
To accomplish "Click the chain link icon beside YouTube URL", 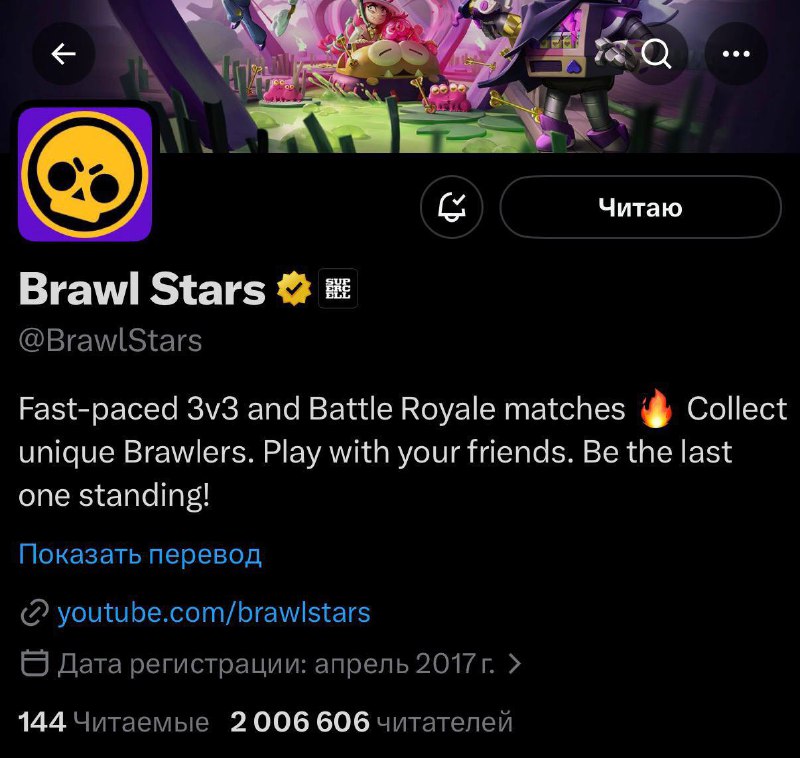I will pos(35,613).
